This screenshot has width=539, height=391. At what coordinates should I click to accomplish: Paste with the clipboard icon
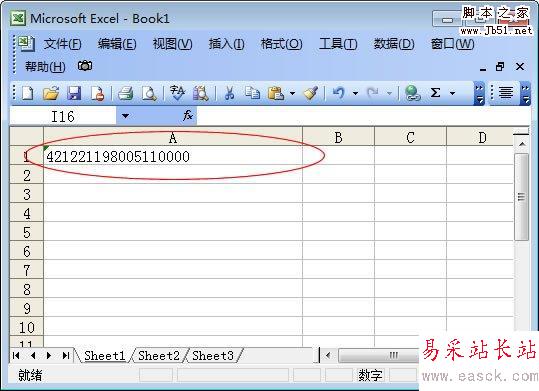coord(276,93)
